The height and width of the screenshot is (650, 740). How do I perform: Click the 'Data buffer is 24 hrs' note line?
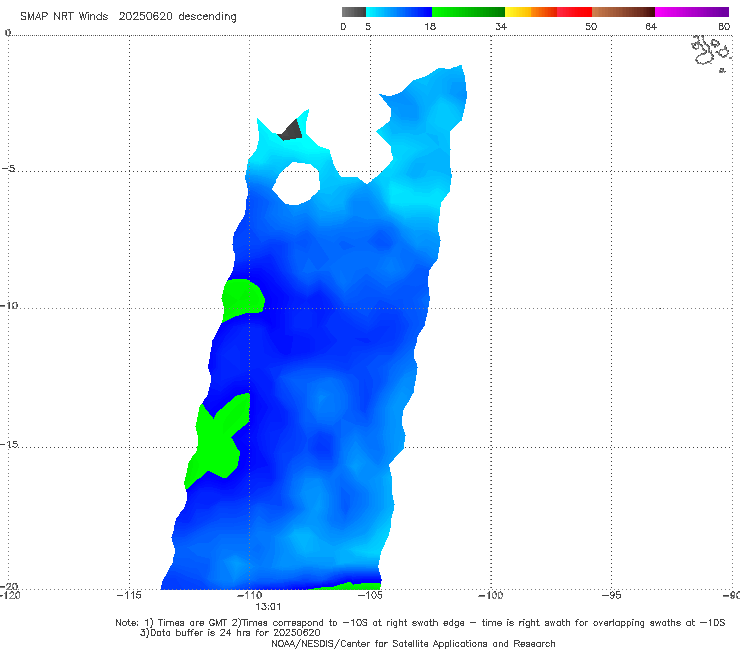pyautogui.click(x=230, y=633)
